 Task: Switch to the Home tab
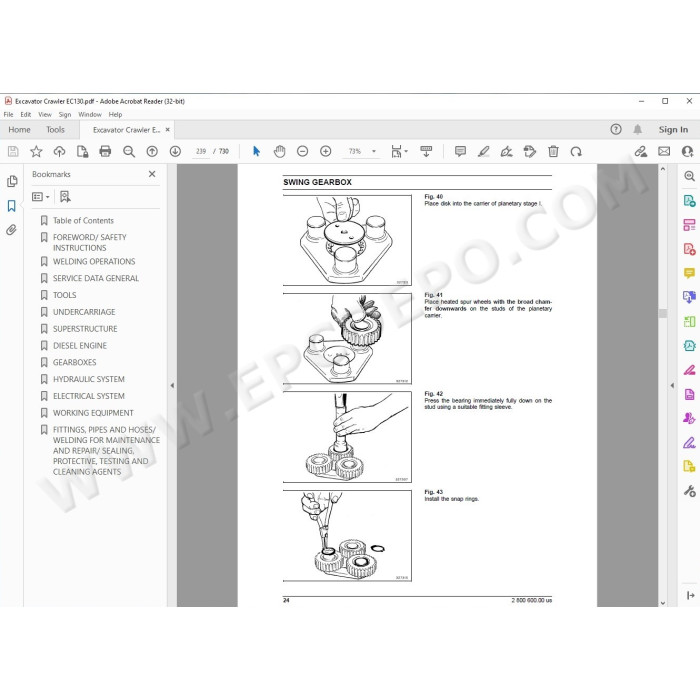[x=19, y=129]
